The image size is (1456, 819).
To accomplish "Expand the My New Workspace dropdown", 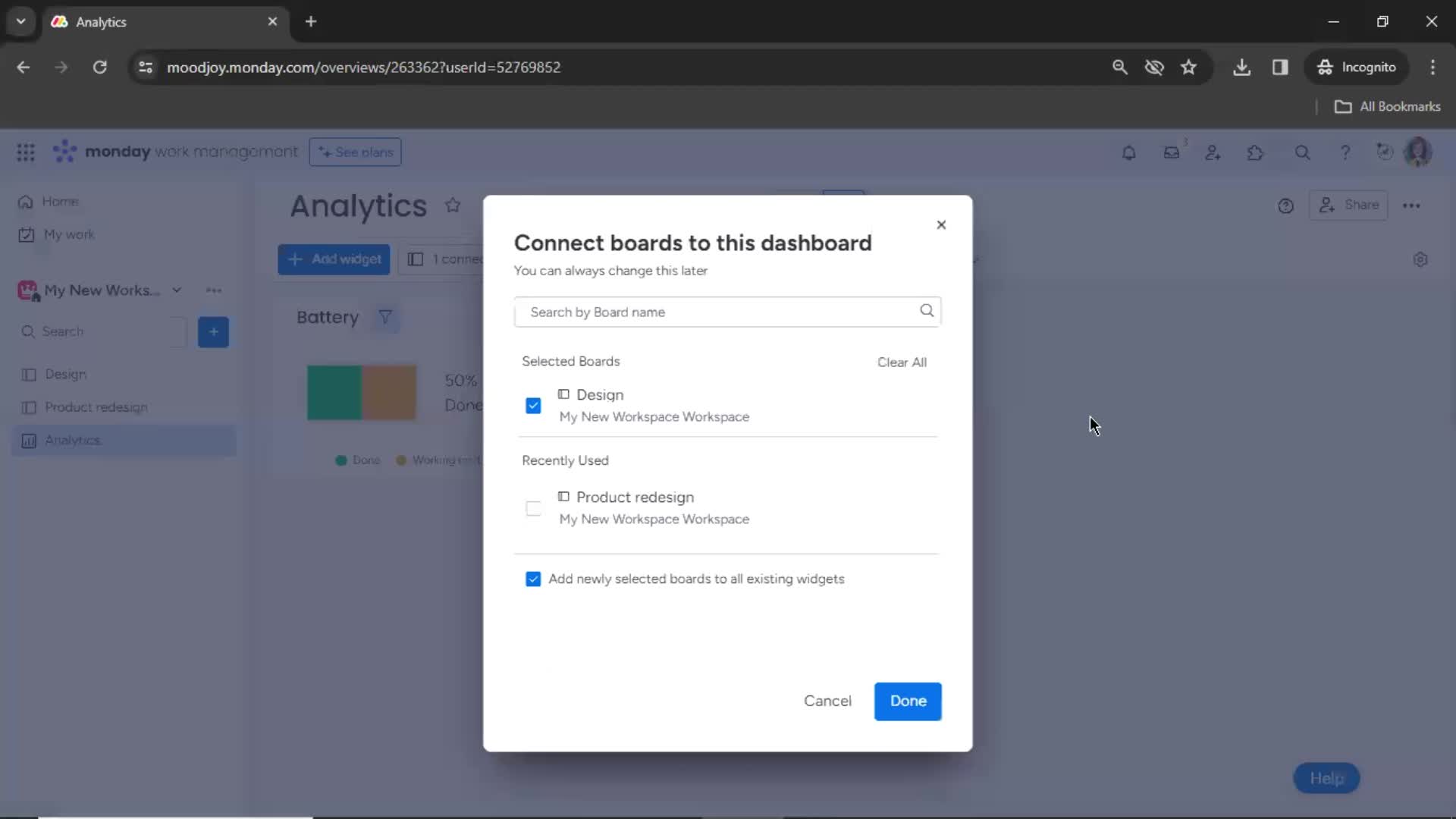I will coord(177,290).
